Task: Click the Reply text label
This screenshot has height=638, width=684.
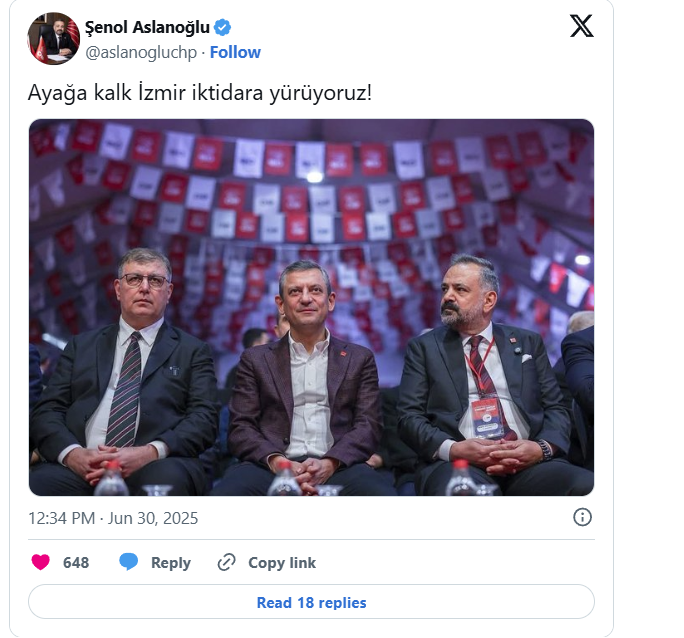Action: coord(170,563)
